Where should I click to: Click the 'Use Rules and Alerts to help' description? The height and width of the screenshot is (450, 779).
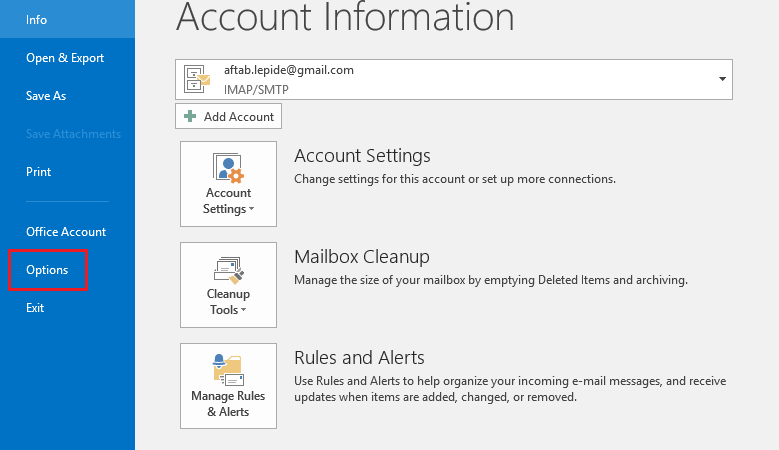(x=510, y=389)
